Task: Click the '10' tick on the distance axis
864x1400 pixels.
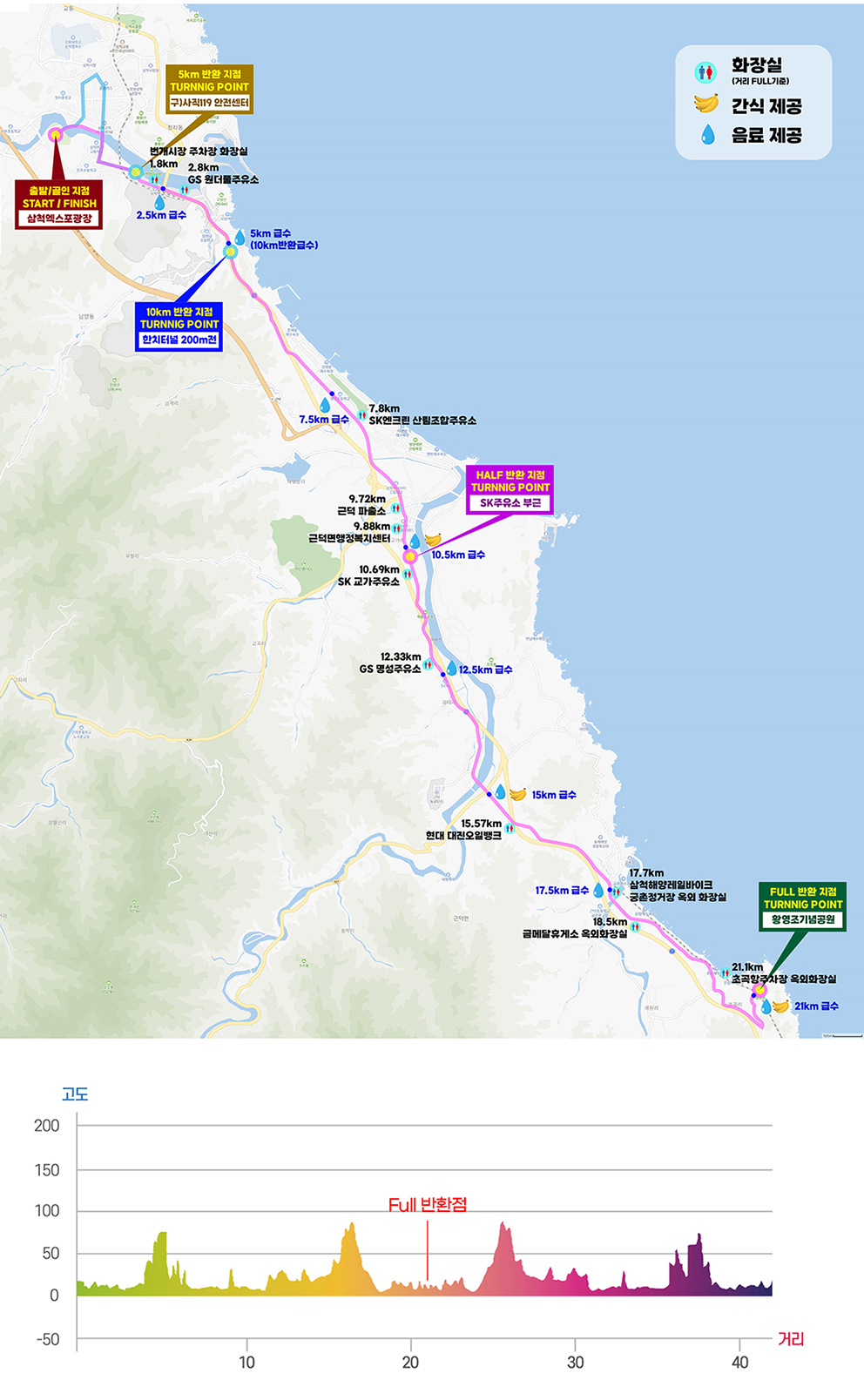Action: pos(247,1363)
